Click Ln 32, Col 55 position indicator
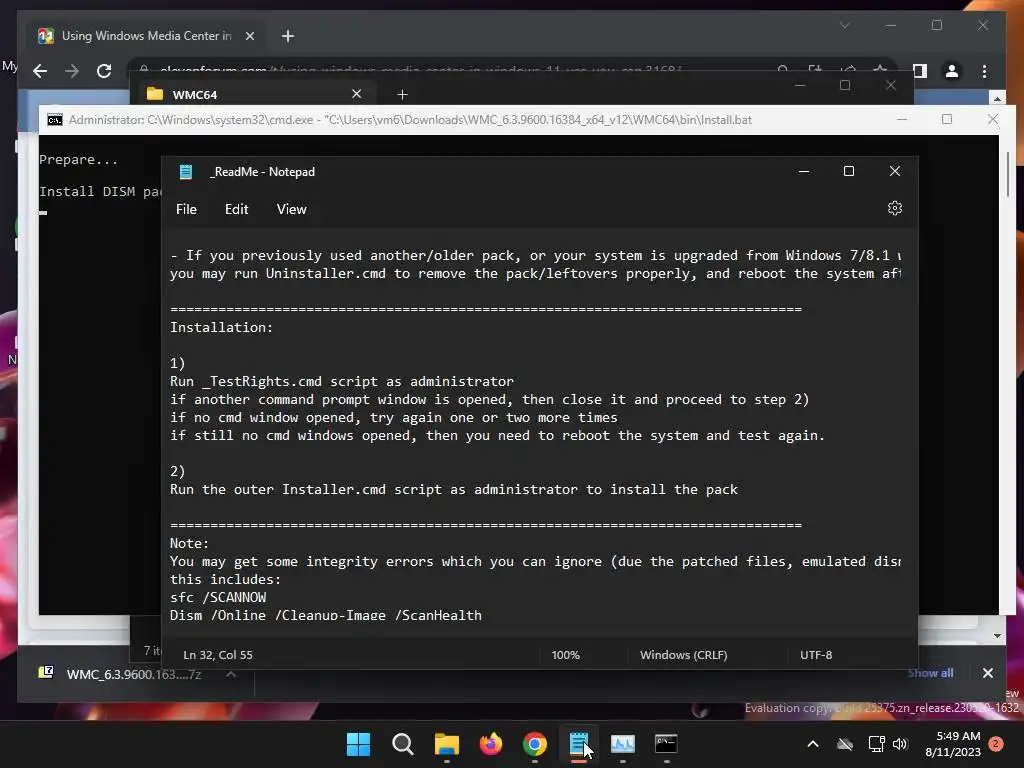Viewport: 1024px width, 768px height. 217,654
